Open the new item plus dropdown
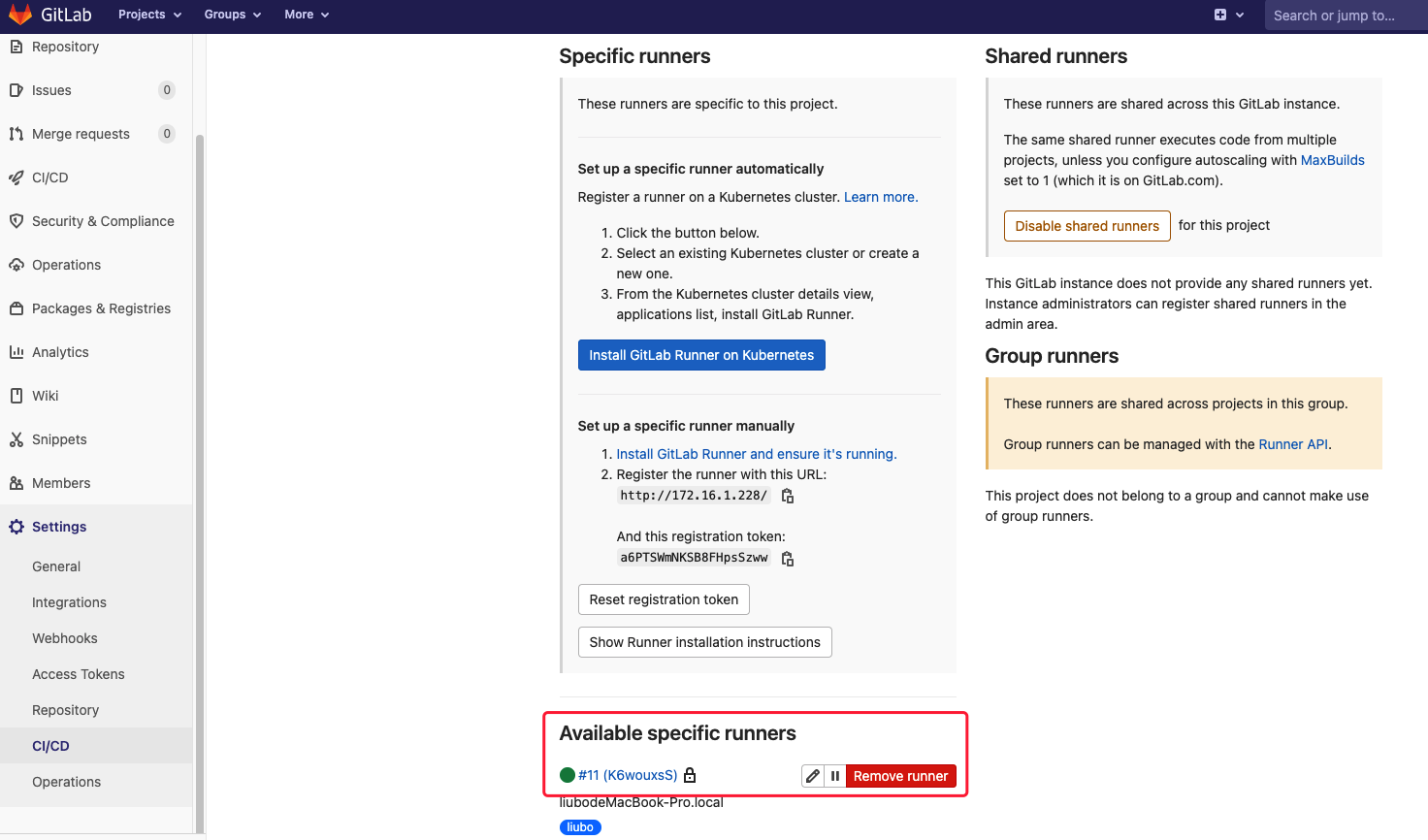 point(1228,15)
